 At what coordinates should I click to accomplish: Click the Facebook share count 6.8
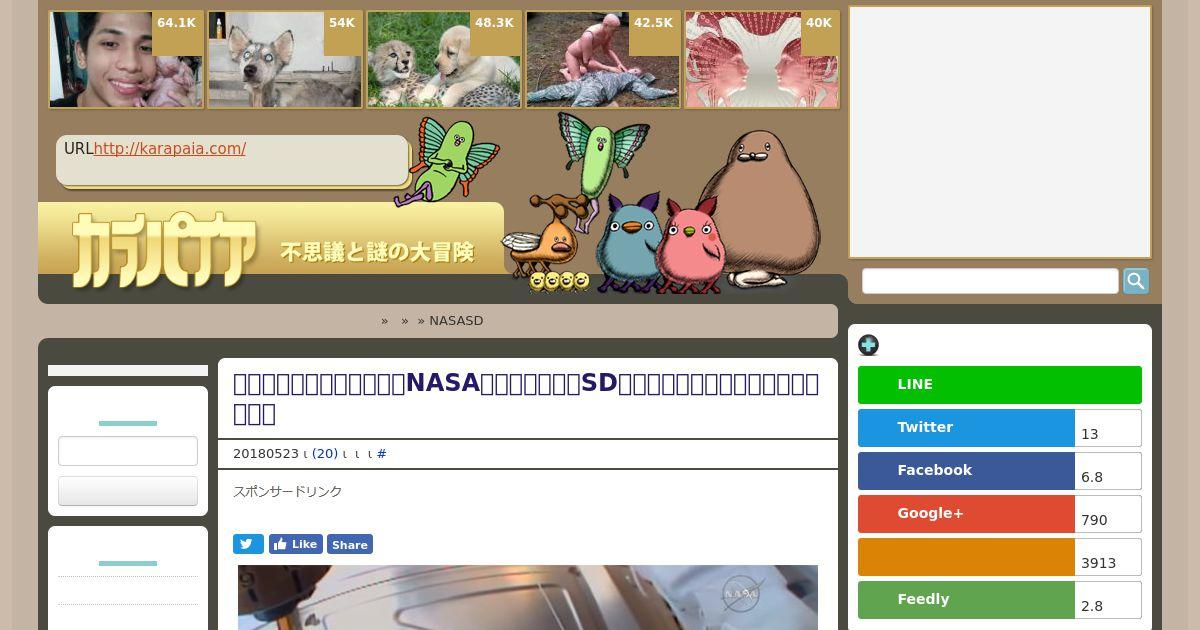point(1108,471)
